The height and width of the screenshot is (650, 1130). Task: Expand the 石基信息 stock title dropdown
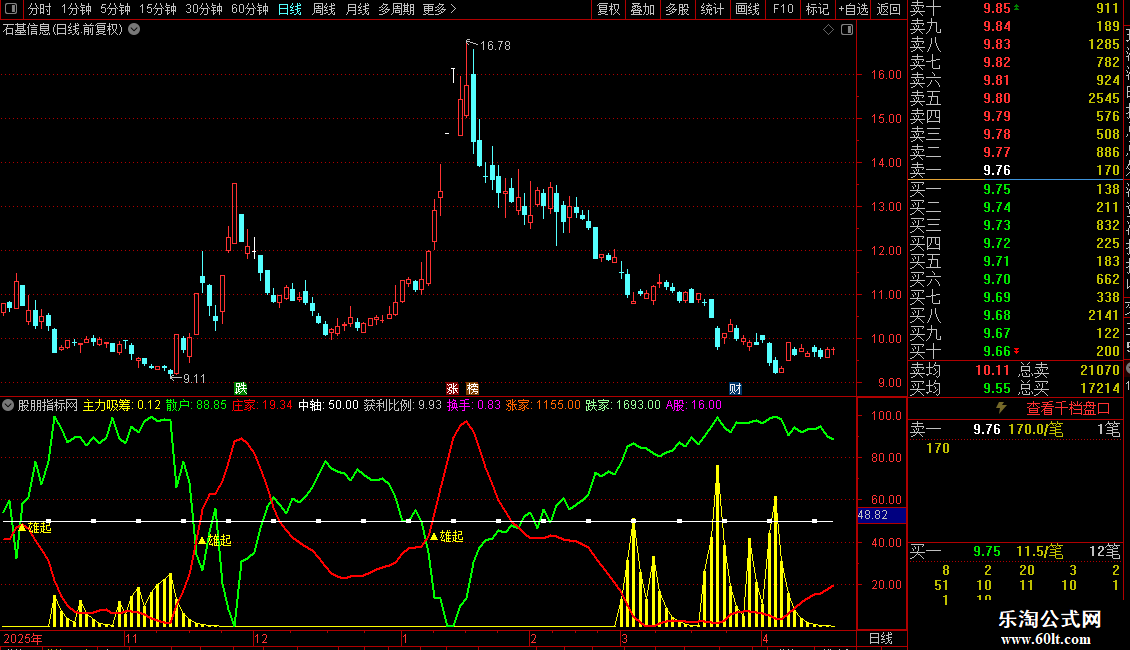pos(135,29)
